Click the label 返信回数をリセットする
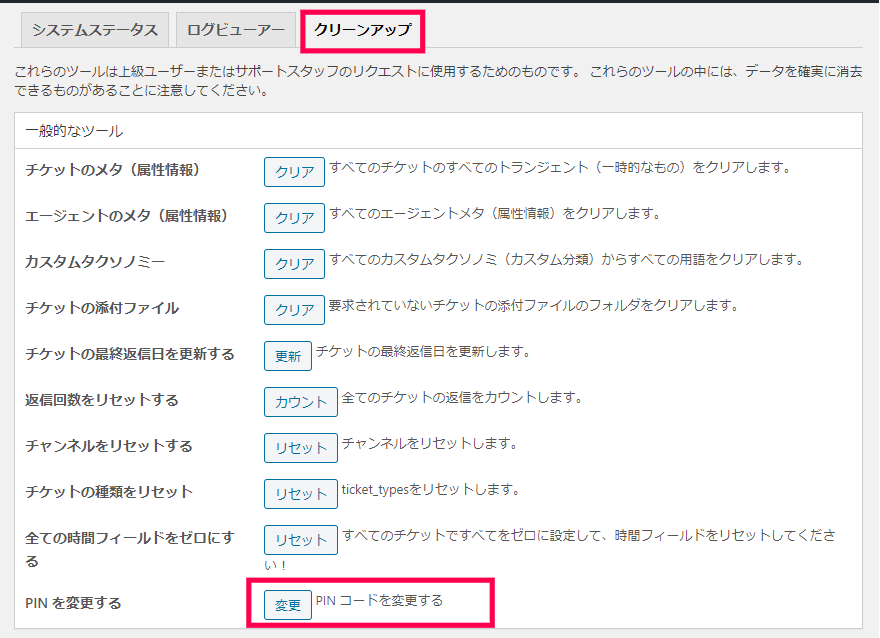Viewport: 880px width, 638px height. [102, 400]
